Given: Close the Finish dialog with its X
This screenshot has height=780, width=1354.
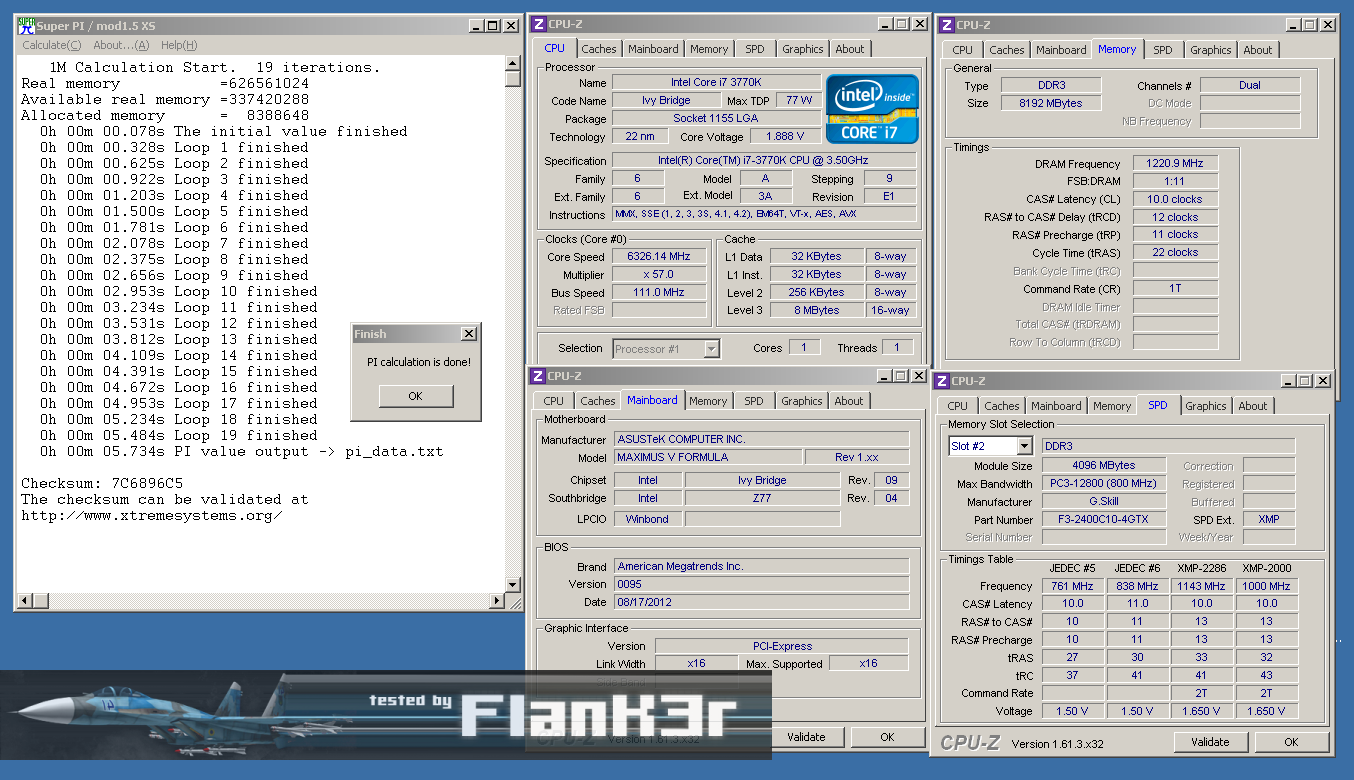Looking at the screenshot, I should [x=468, y=334].
